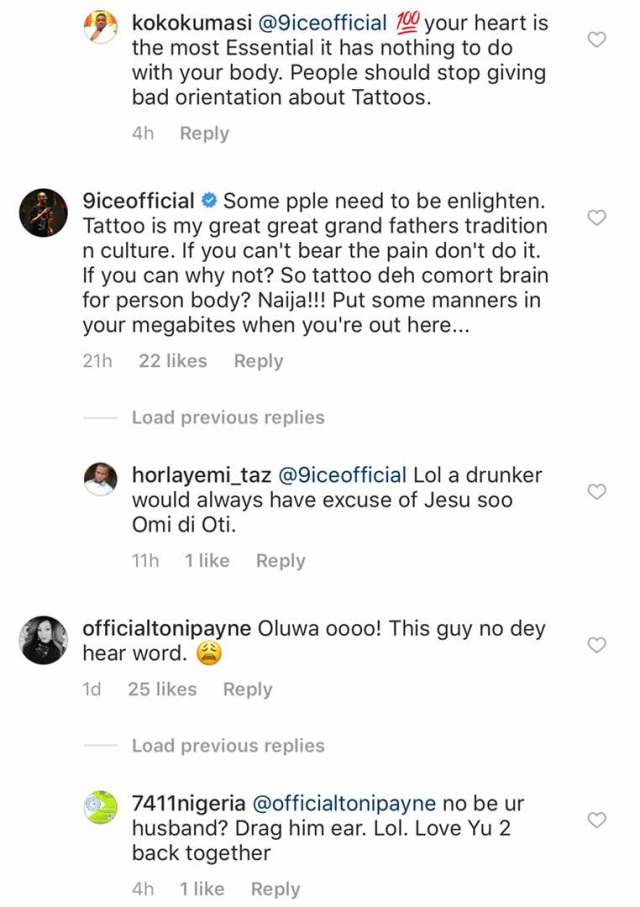Reply to 7411nigeria's comment
The image size is (640, 907).
coord(275,889)
